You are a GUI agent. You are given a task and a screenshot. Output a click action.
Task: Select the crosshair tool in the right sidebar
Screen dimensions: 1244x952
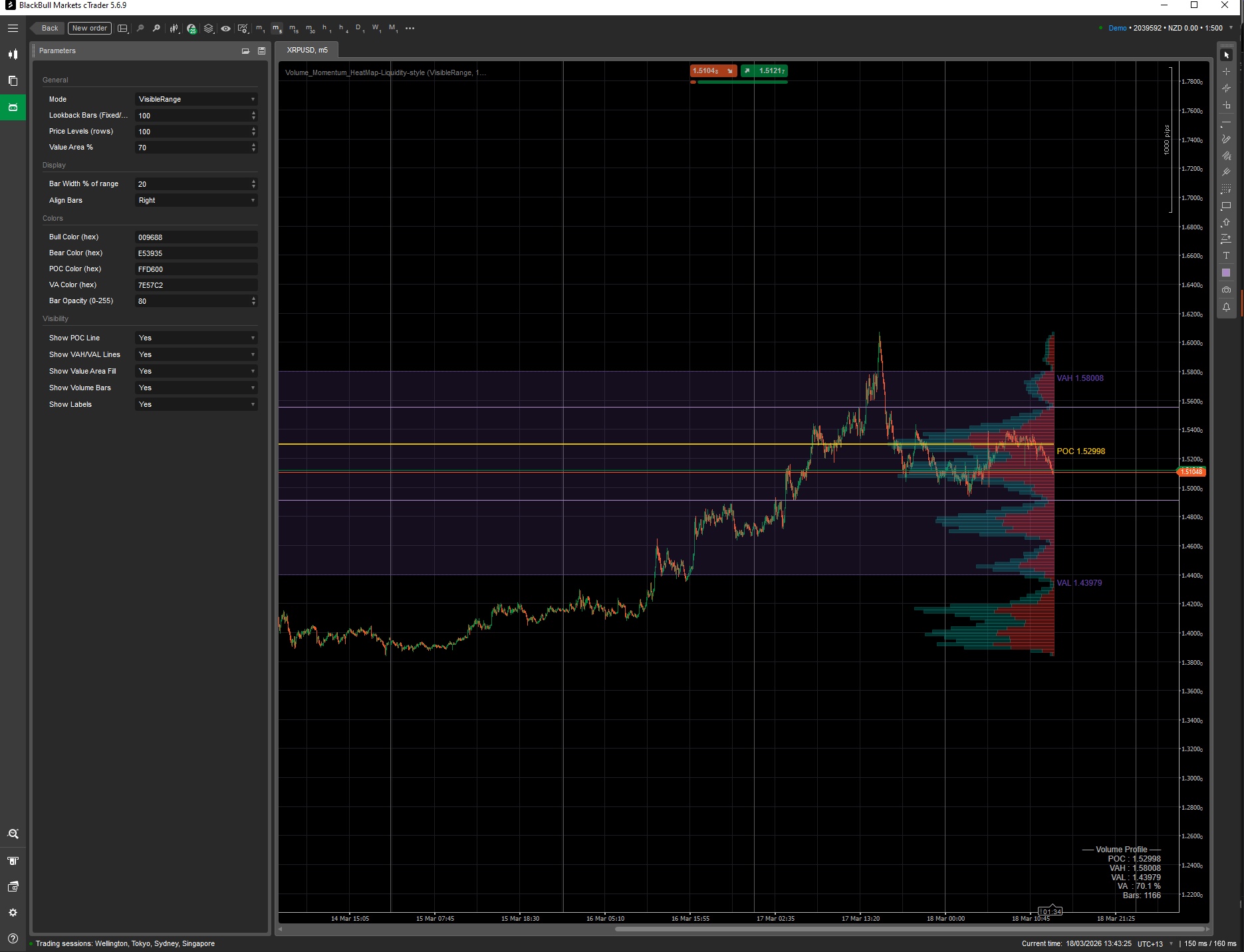(x=1227, y=71)
